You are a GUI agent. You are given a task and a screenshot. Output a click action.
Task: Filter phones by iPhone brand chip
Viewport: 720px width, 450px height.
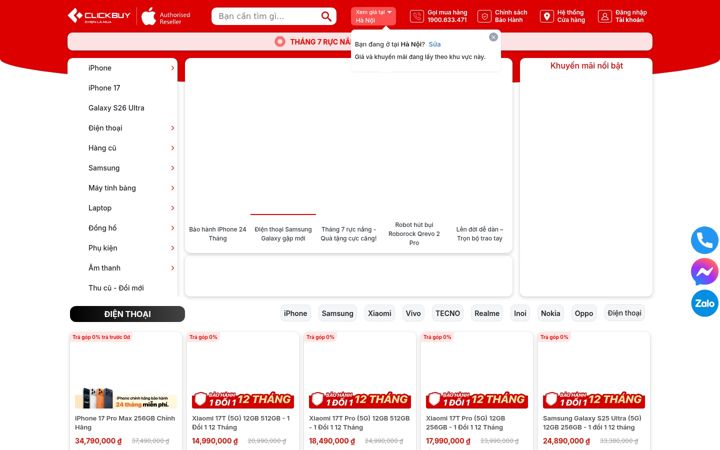pos(295,313)
